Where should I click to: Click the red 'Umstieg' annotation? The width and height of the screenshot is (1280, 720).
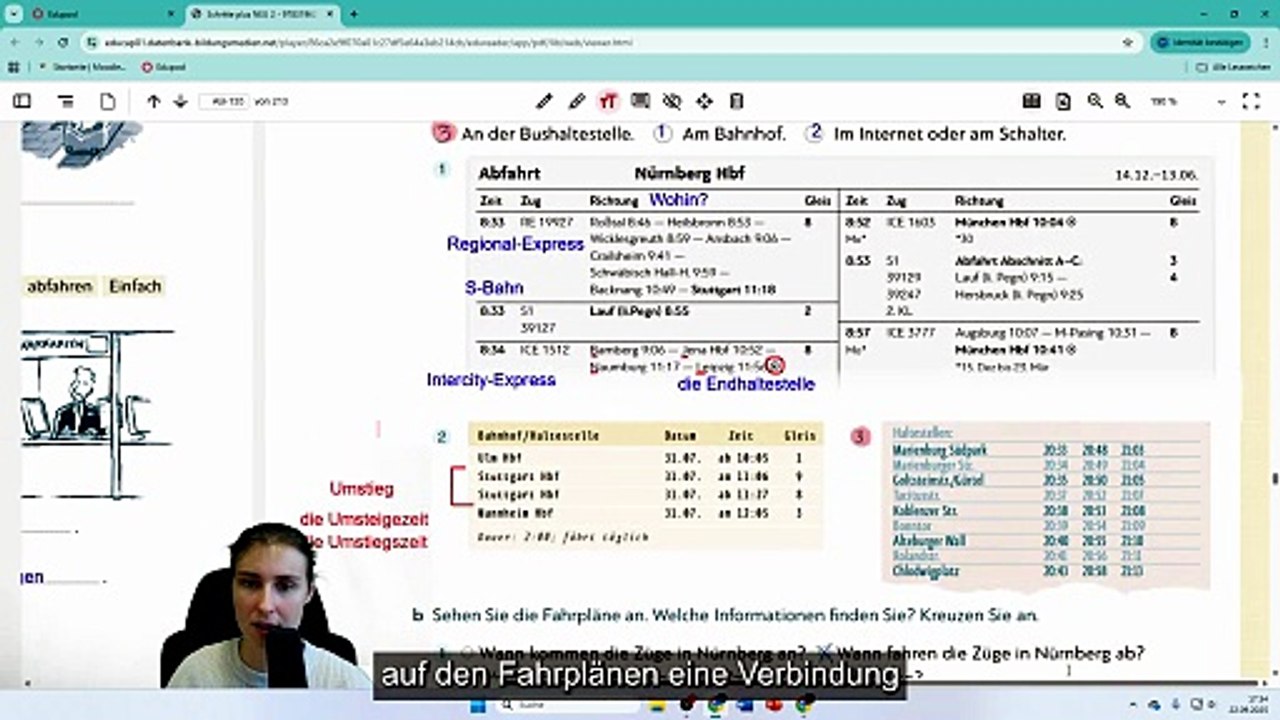[362, 489]
